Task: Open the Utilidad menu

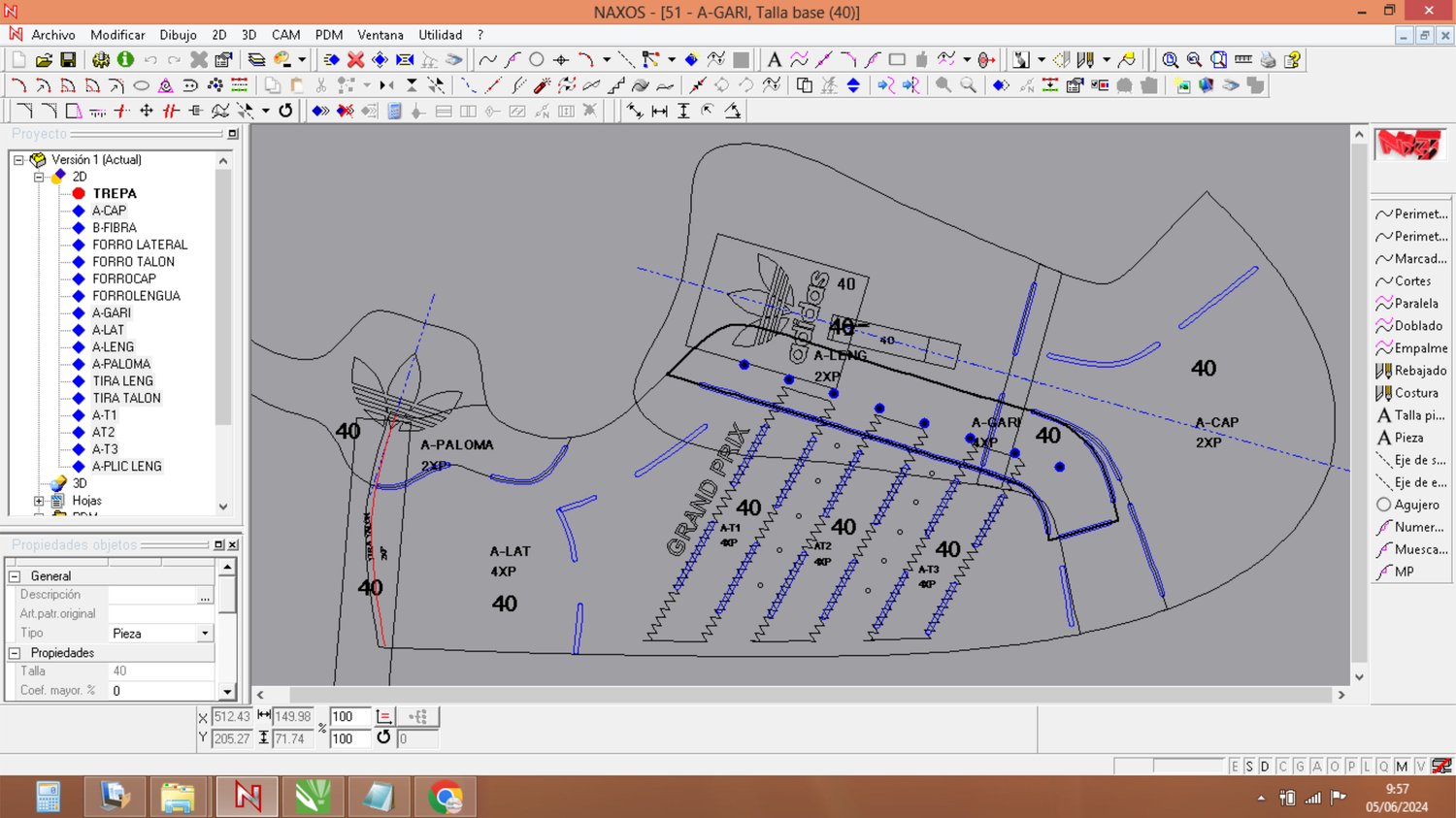Action: [441, 35]
